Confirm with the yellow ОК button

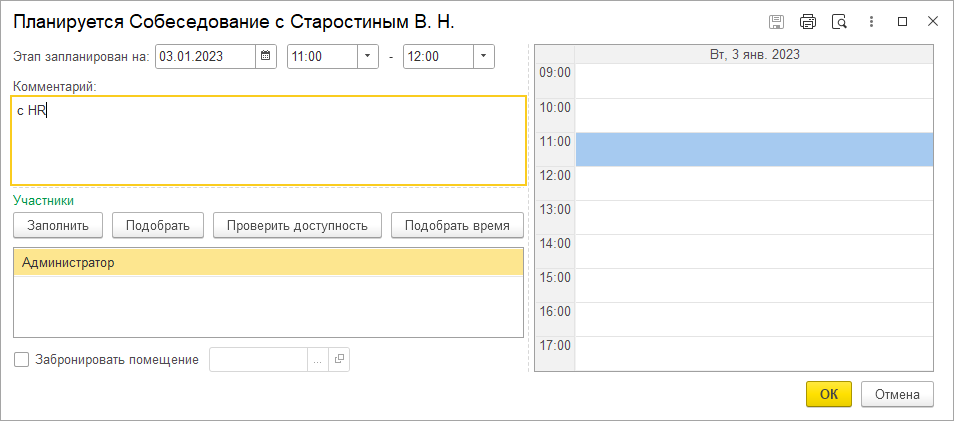(x=828, y=394)
